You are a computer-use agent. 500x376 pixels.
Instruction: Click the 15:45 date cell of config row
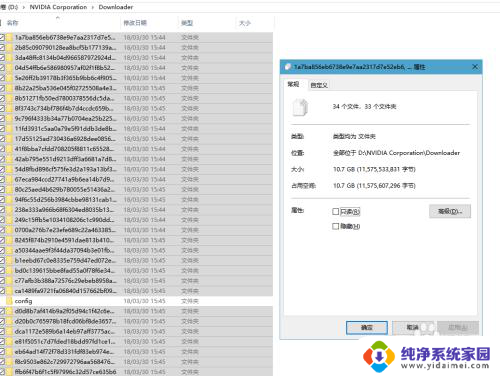point(144,301)
